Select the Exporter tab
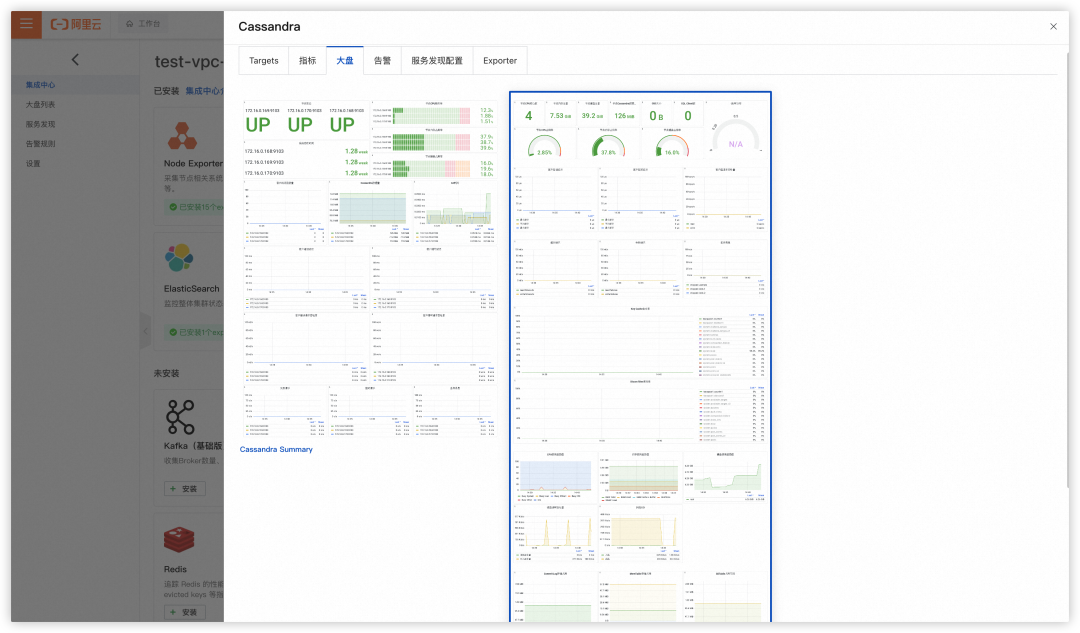The image size is (1080, 633). [500, 61]
